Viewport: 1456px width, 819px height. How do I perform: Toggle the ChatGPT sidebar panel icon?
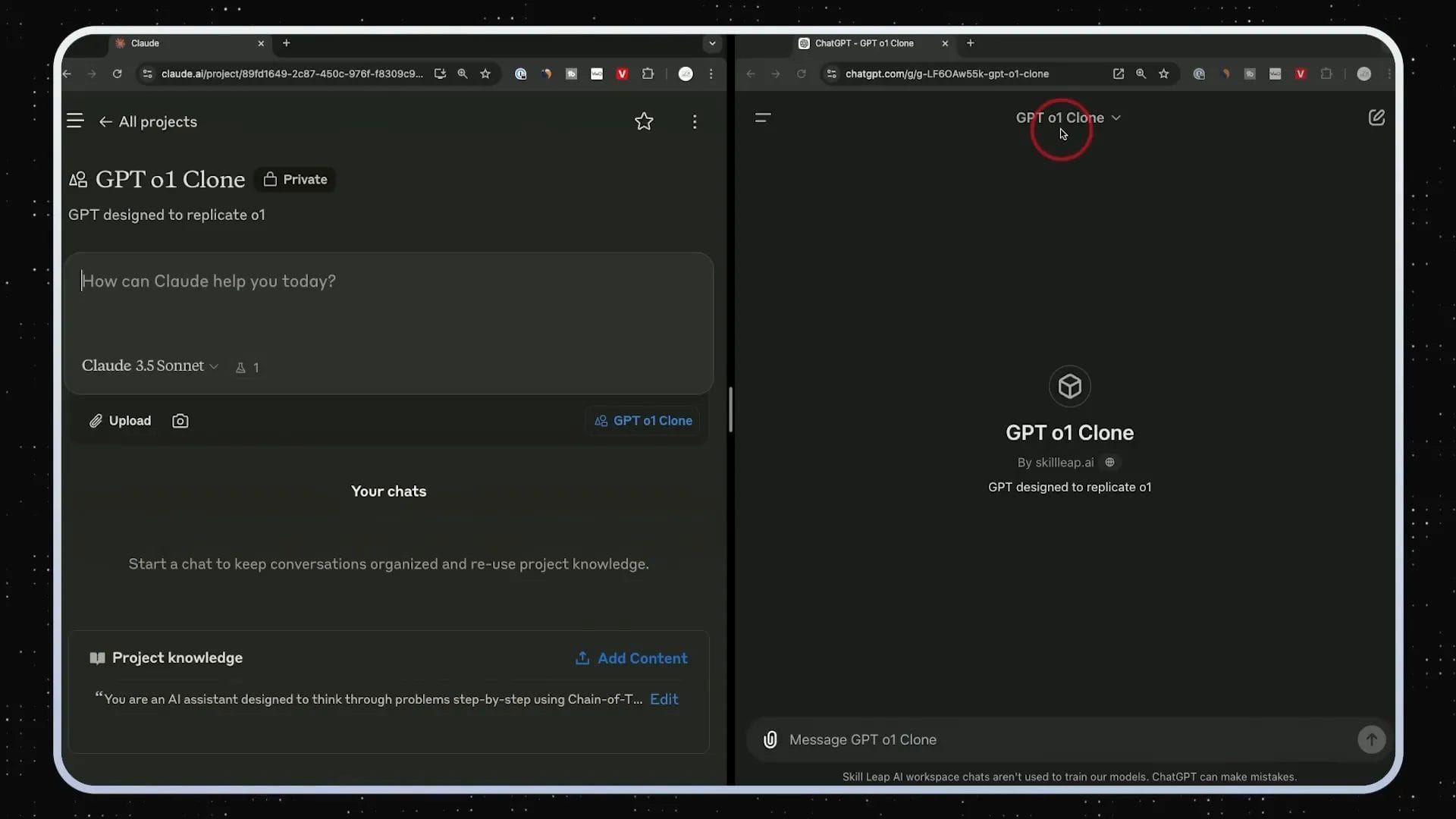763,118
